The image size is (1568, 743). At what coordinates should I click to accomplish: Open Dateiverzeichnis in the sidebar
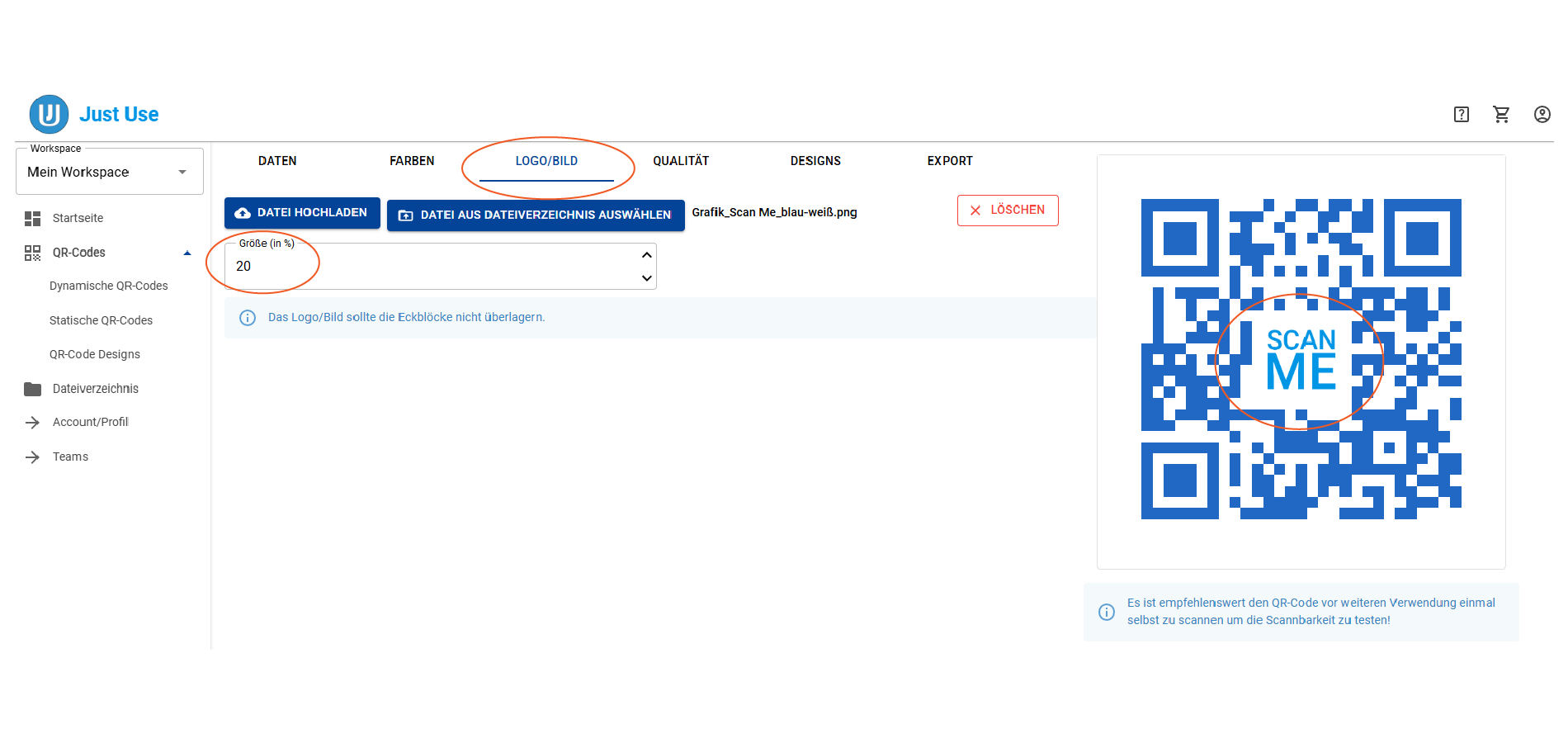click(96, 389)
